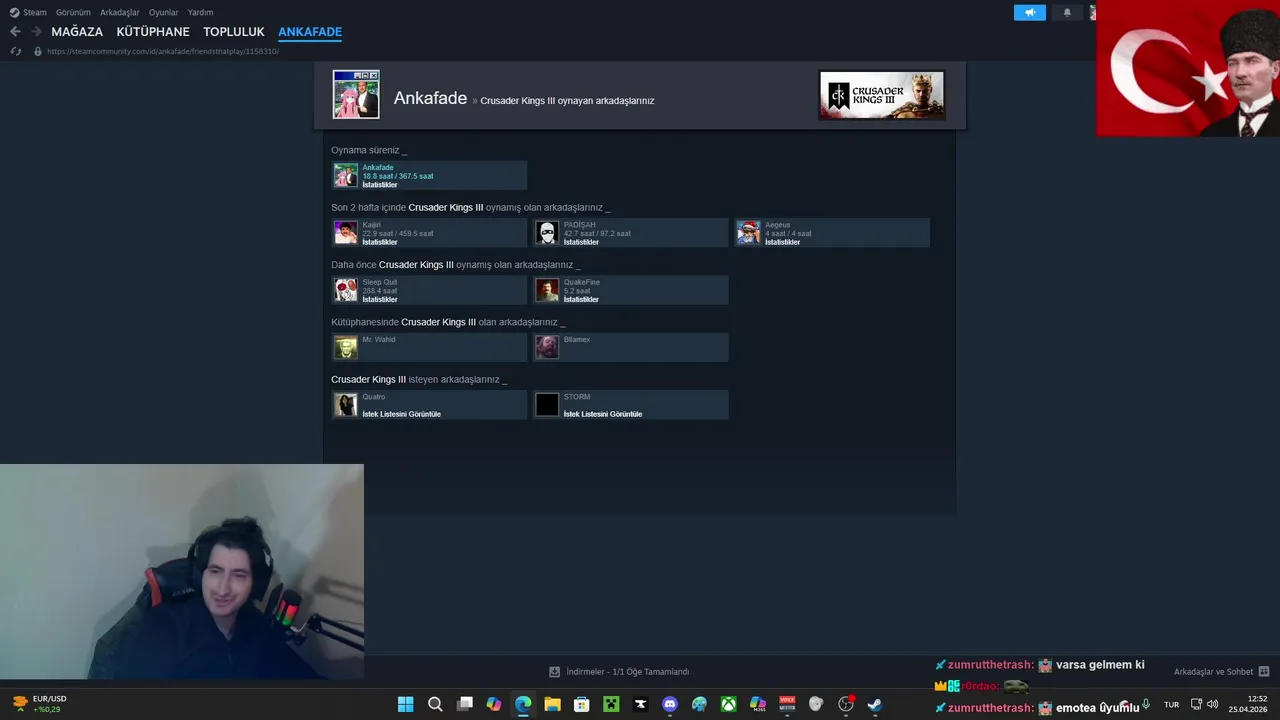Open İndirmeler downloads status at bottom
1280x720 pixels.
click(619, 672)
